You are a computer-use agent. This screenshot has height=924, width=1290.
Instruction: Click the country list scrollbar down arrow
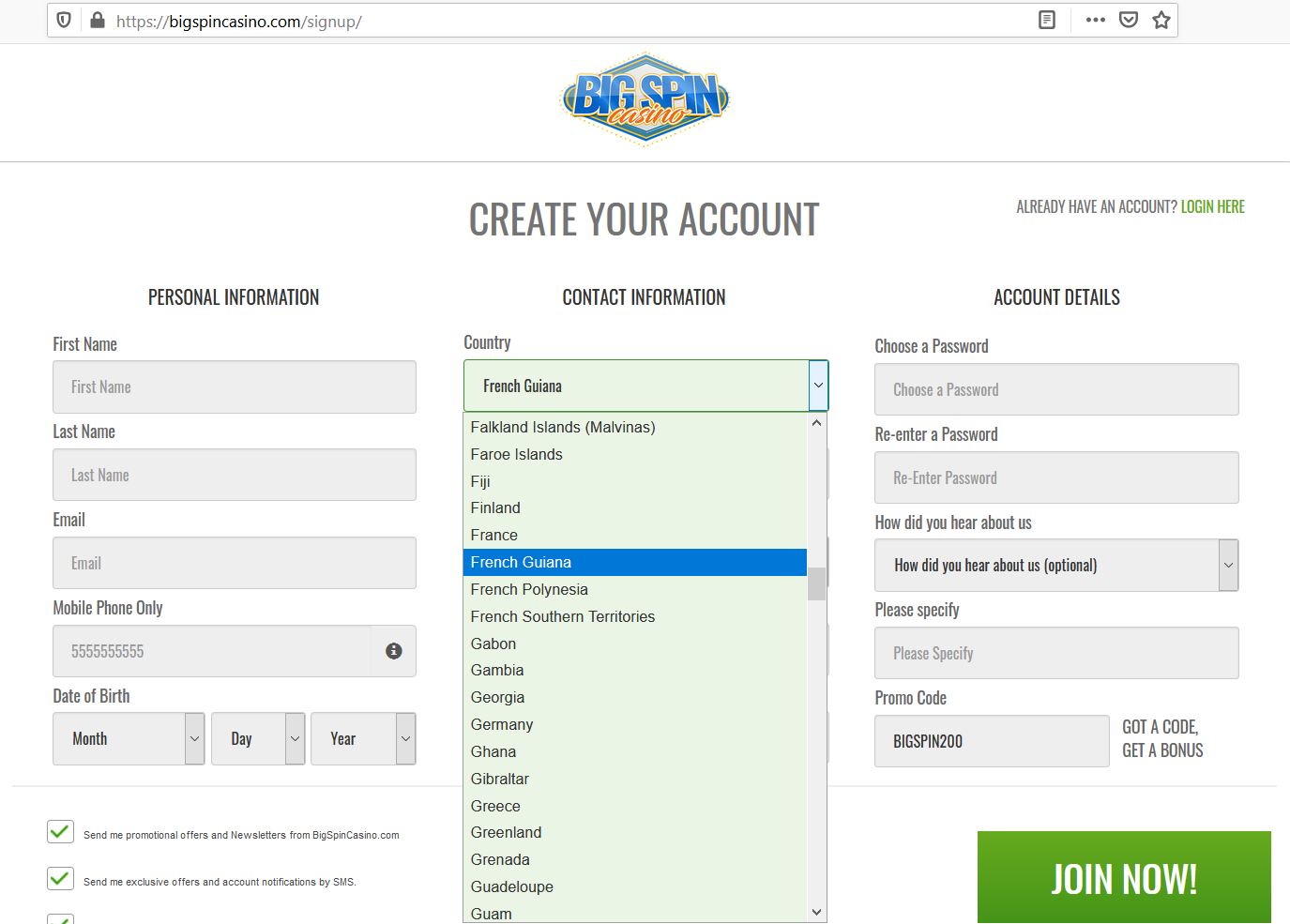coord(816,912)
